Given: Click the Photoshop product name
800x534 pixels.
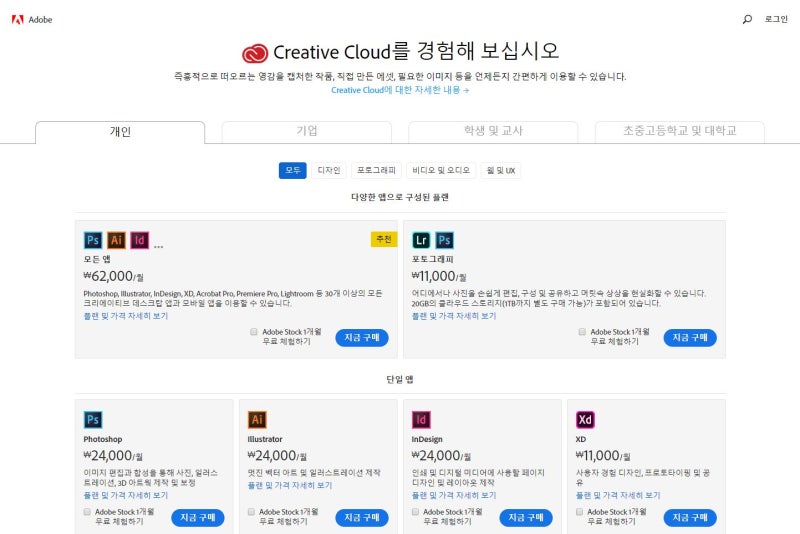Looking at the screenshot, I should (x=103, y=439).
